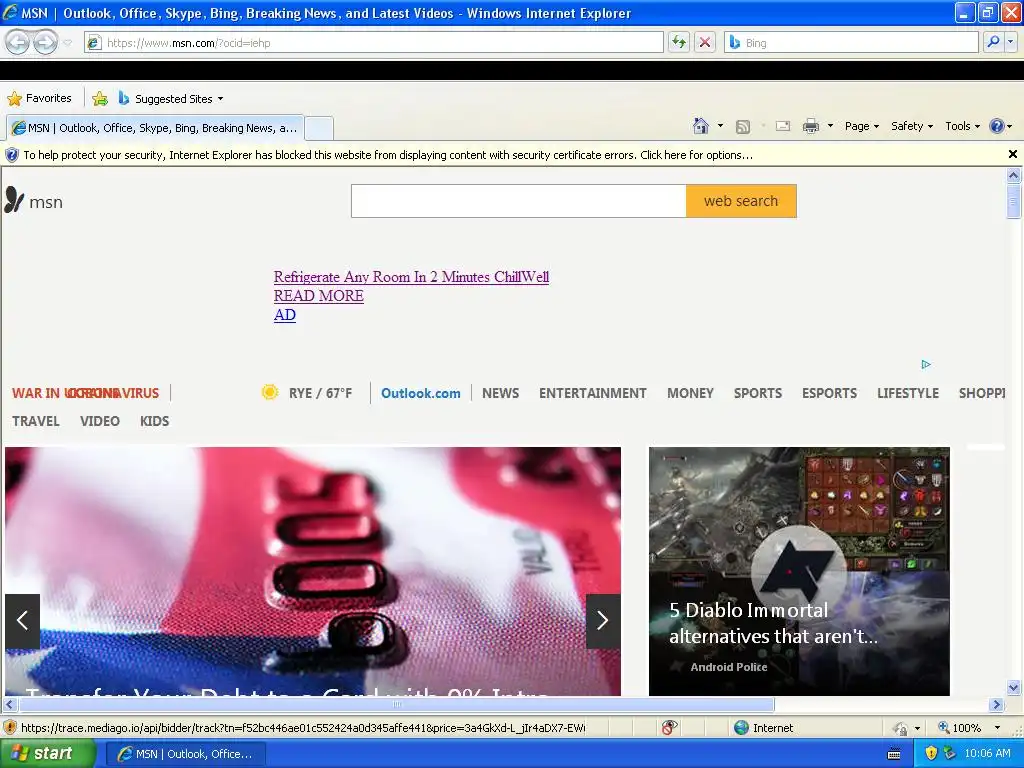Show next carousel slide arrow

[603, 620]
